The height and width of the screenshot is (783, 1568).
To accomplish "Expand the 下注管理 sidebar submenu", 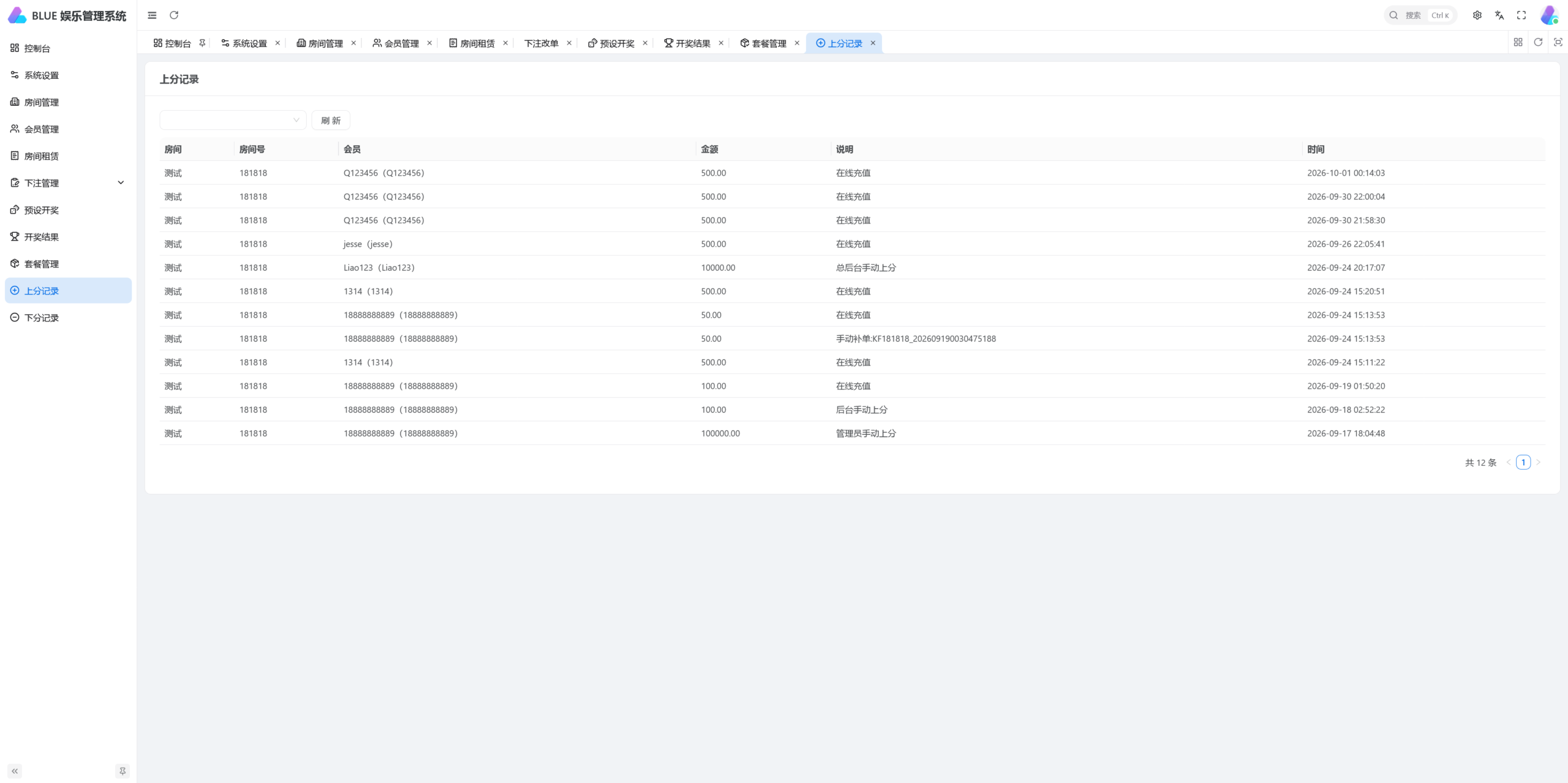I will tap(68, 183).
